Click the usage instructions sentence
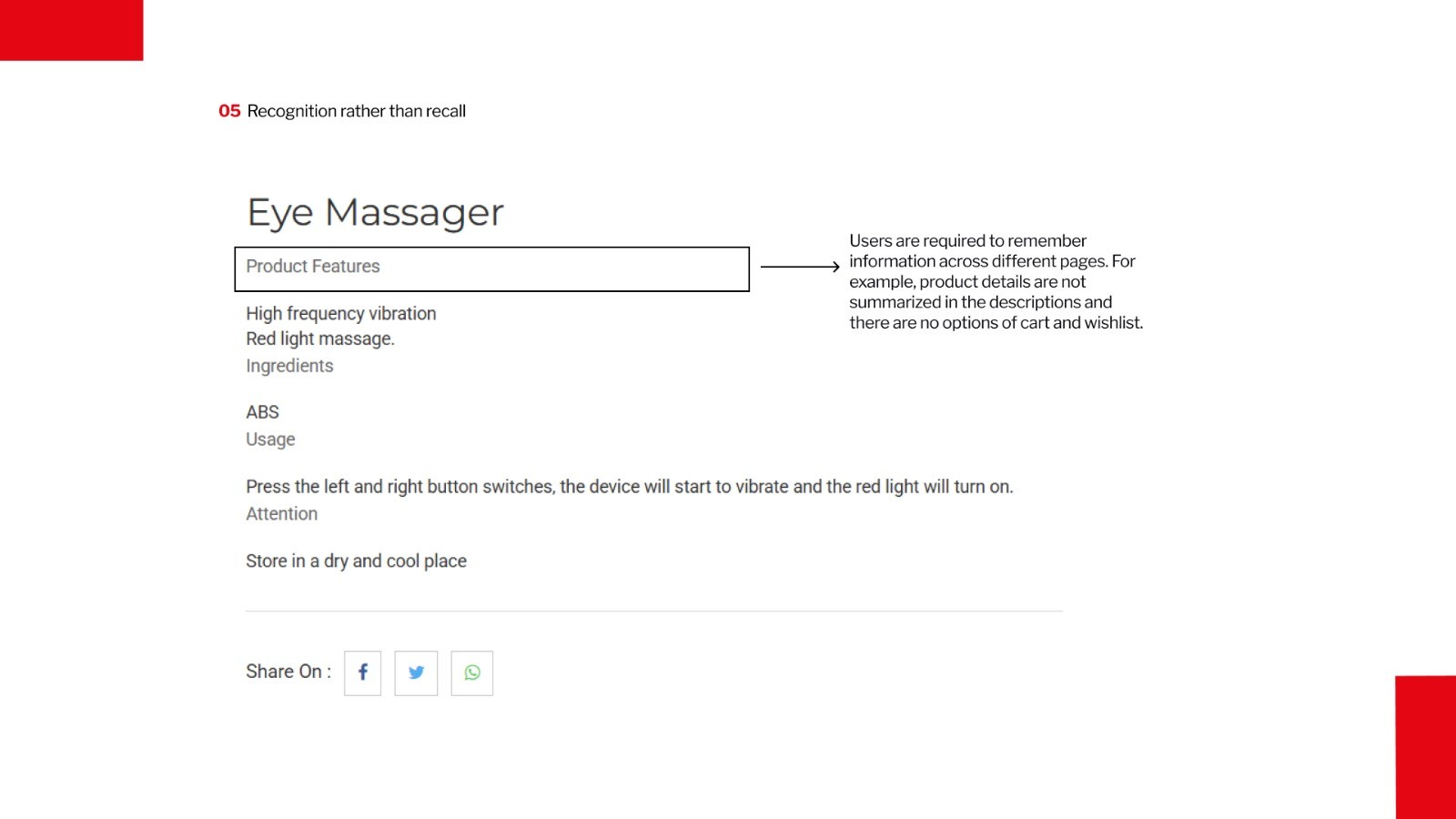 click(630, 487)
